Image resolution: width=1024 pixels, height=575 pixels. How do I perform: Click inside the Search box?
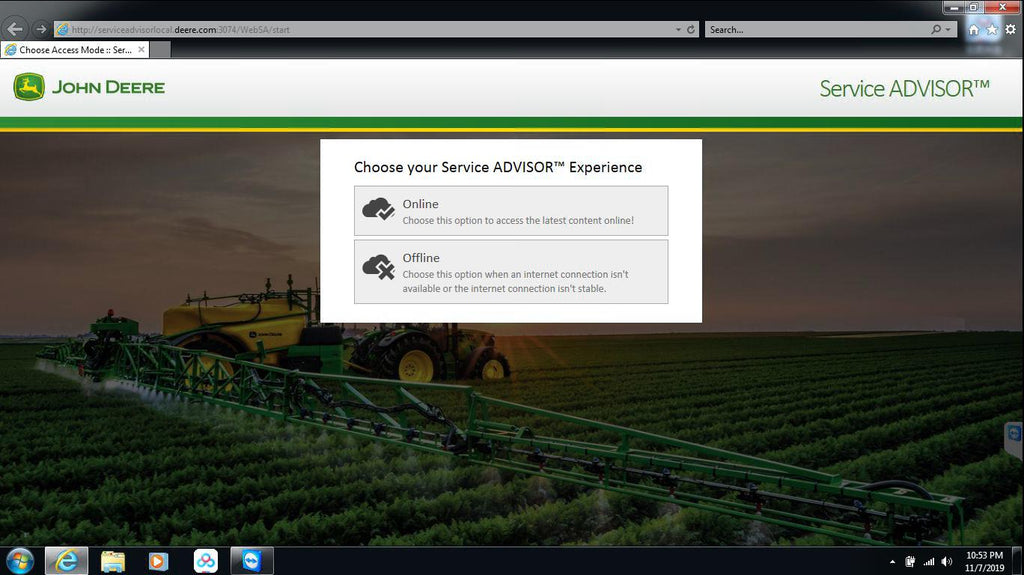tap(815, 30)
